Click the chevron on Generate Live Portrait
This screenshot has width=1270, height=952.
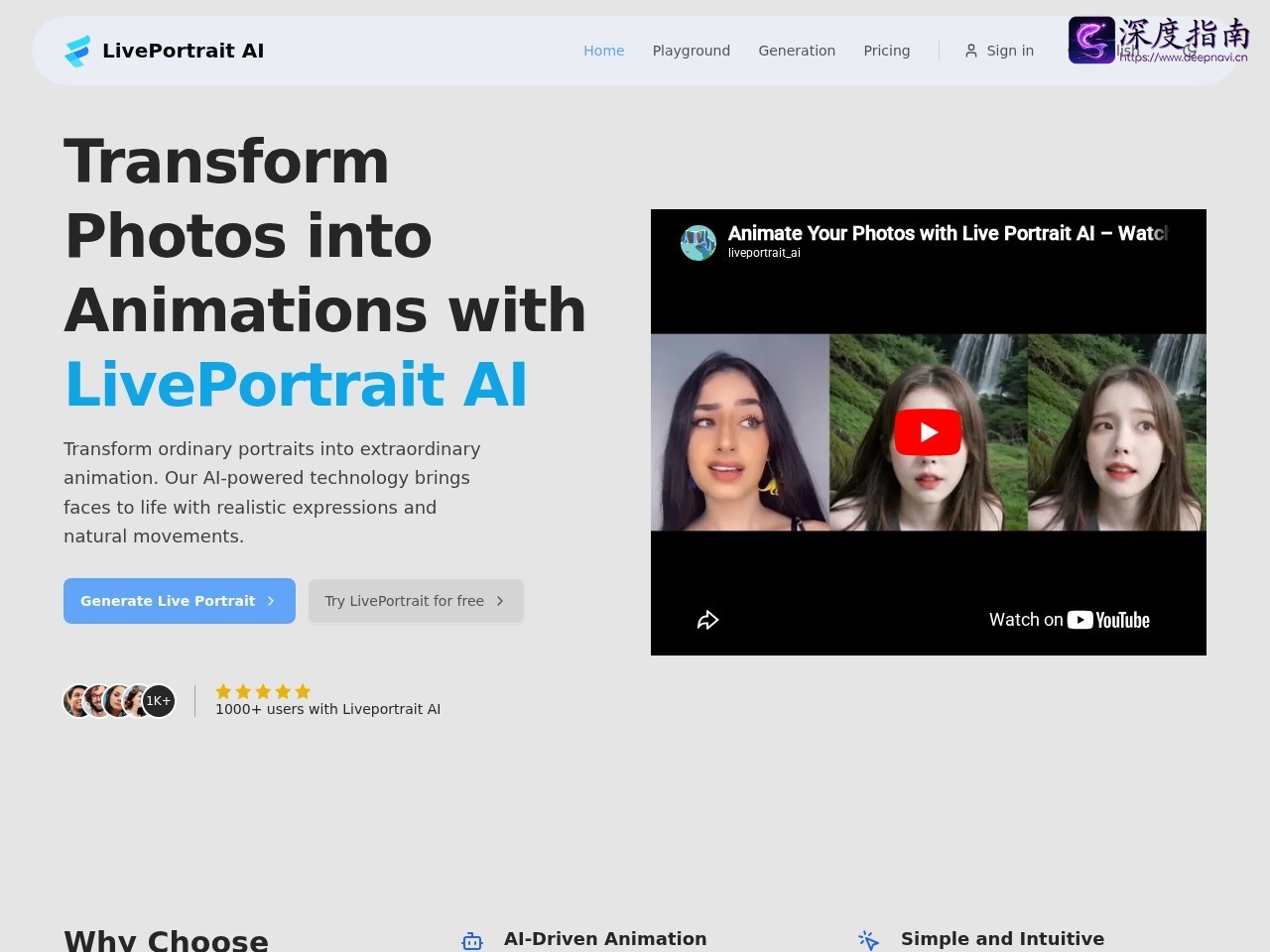(271, 601)
